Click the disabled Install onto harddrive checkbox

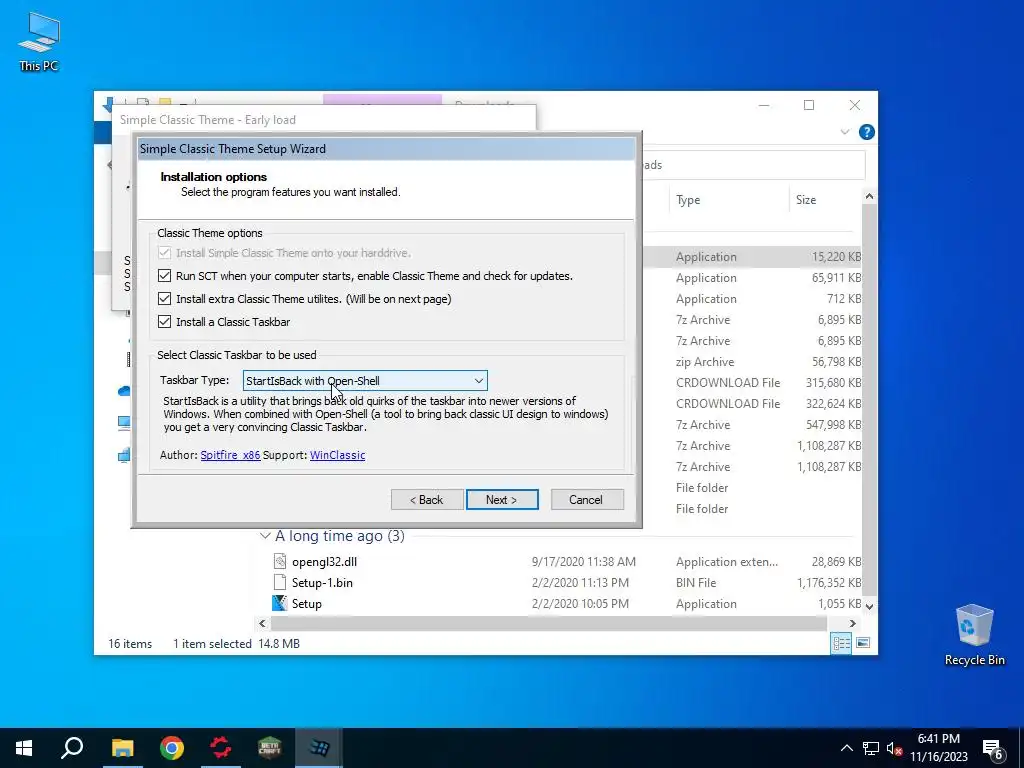(165, 253)
